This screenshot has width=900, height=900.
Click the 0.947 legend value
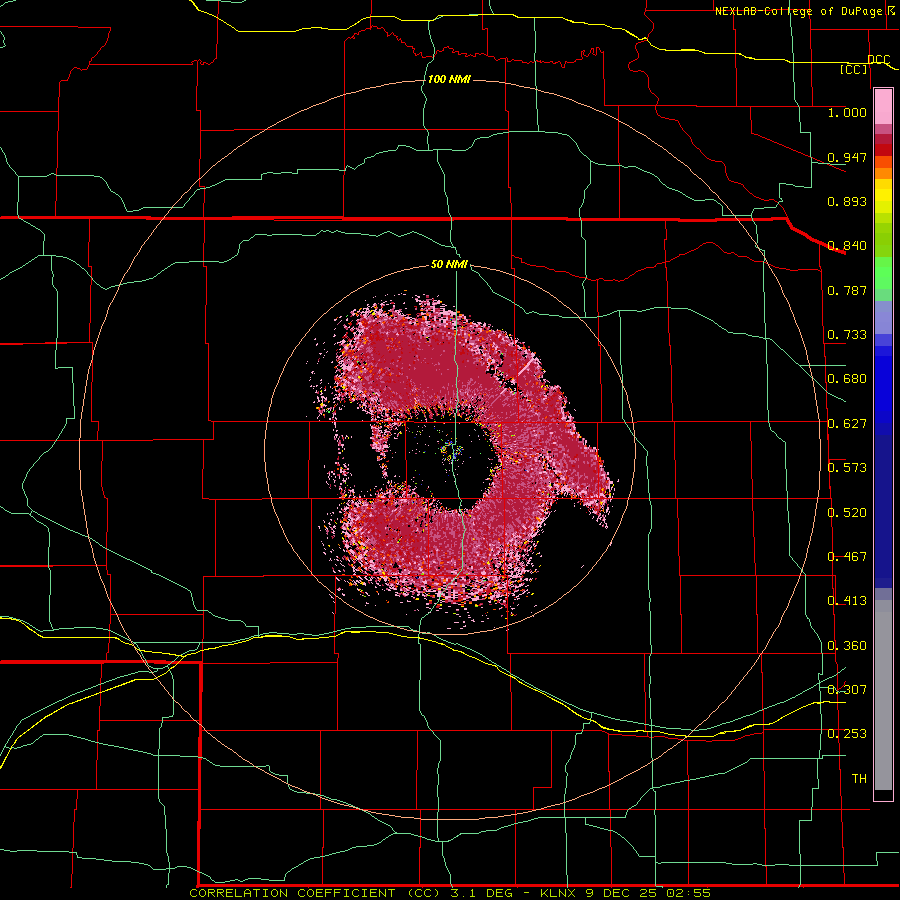847,157
